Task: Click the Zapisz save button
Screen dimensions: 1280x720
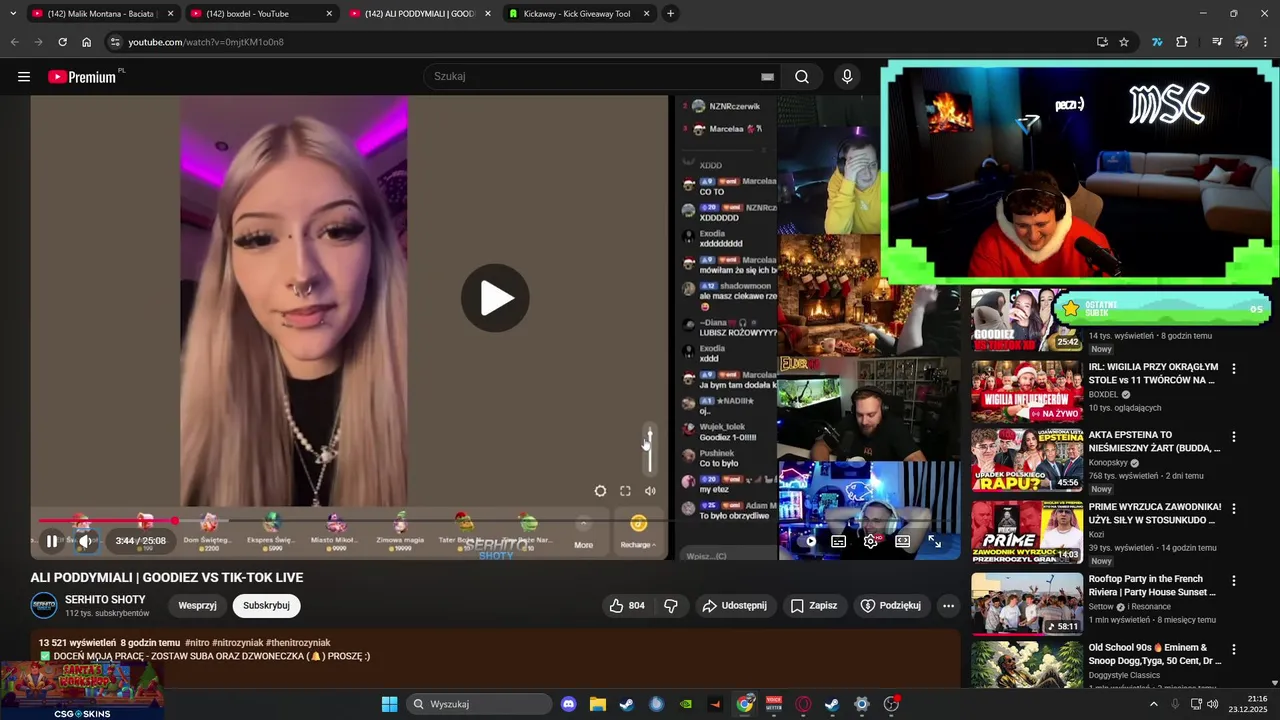Action: pyautogui.click(x=813, y=606)
